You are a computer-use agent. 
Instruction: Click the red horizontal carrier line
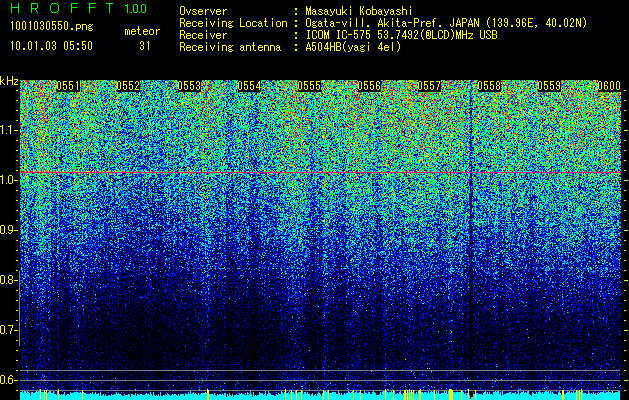tap(321, 173)
